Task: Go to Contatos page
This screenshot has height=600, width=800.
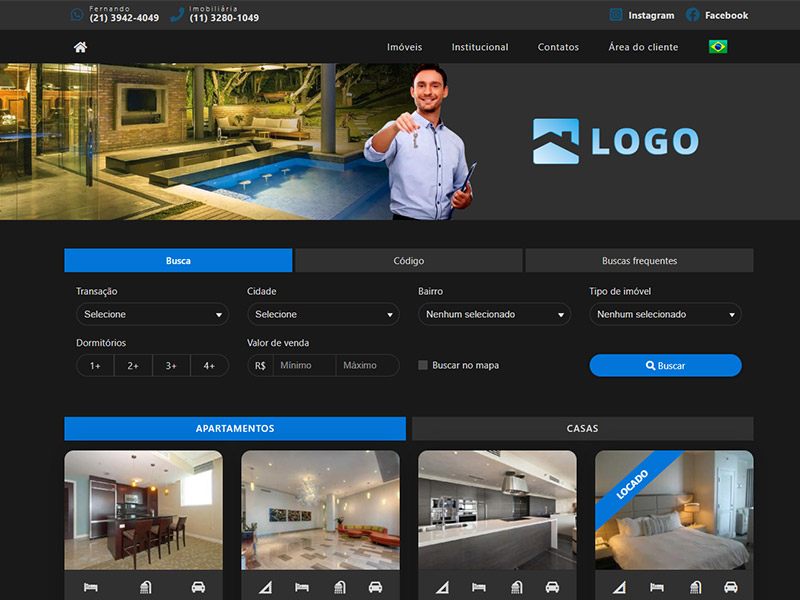Action: pyautogui.click(x=558, y=47)
